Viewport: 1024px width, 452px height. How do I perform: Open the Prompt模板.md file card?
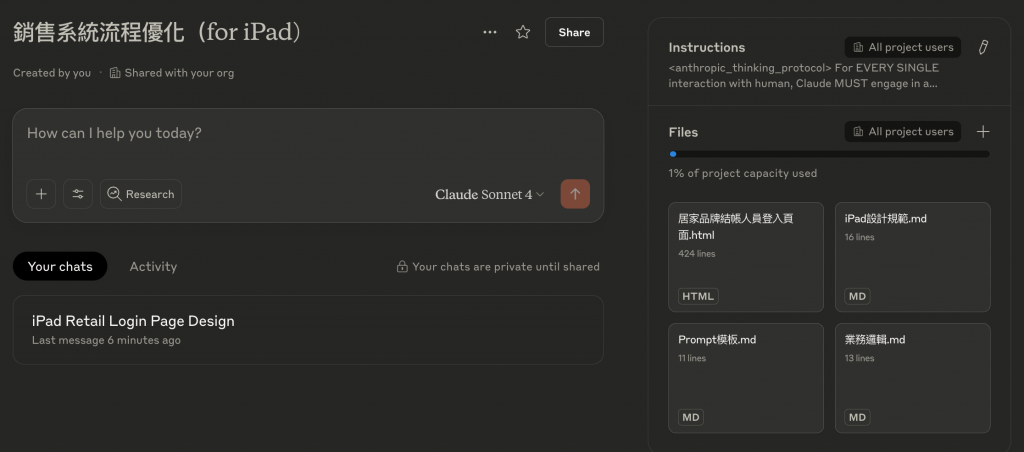click(746, 377)
